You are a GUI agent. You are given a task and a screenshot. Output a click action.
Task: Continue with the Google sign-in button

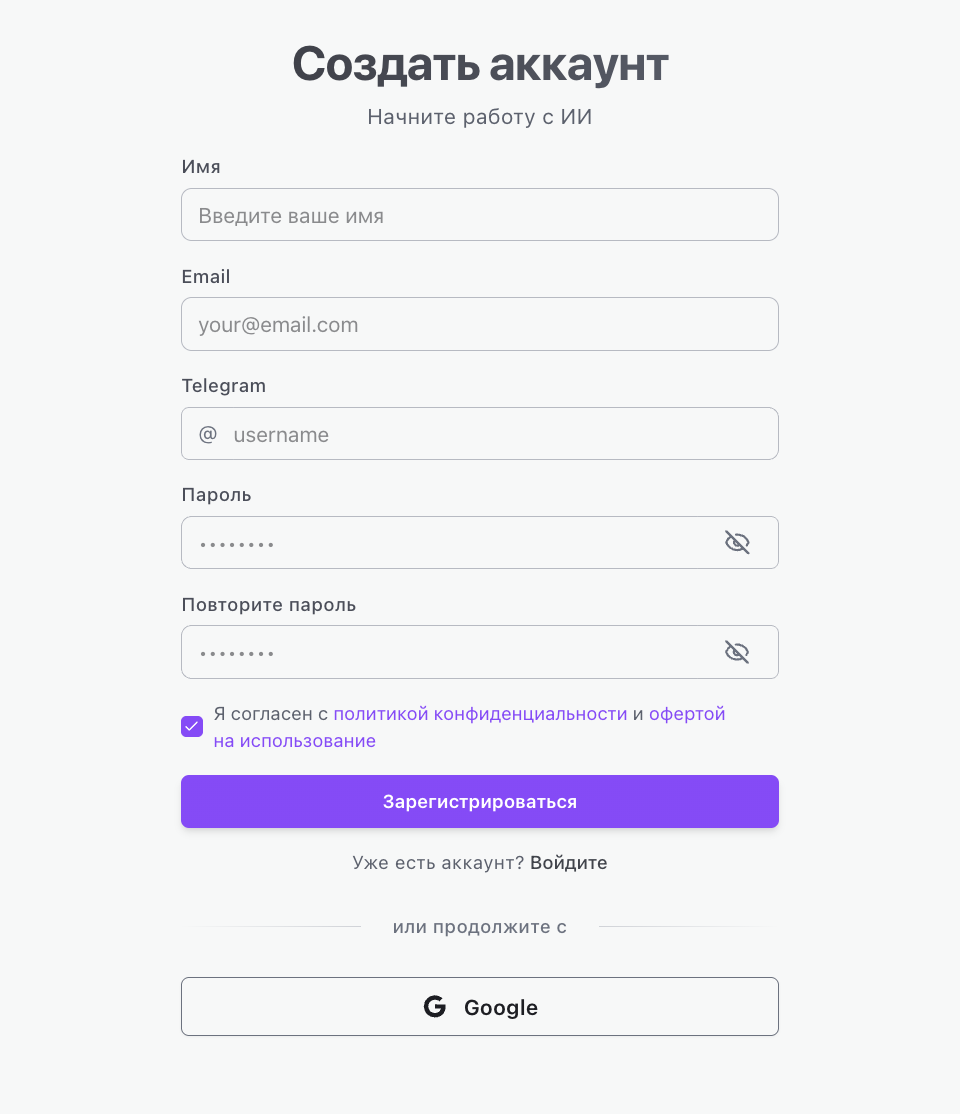coord(480,1006)
